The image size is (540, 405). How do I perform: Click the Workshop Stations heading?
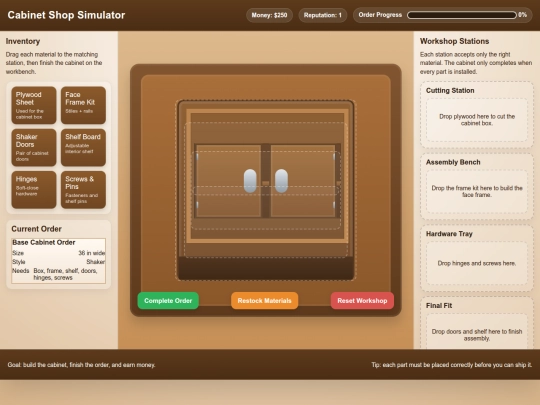click(x=455, y=41)
